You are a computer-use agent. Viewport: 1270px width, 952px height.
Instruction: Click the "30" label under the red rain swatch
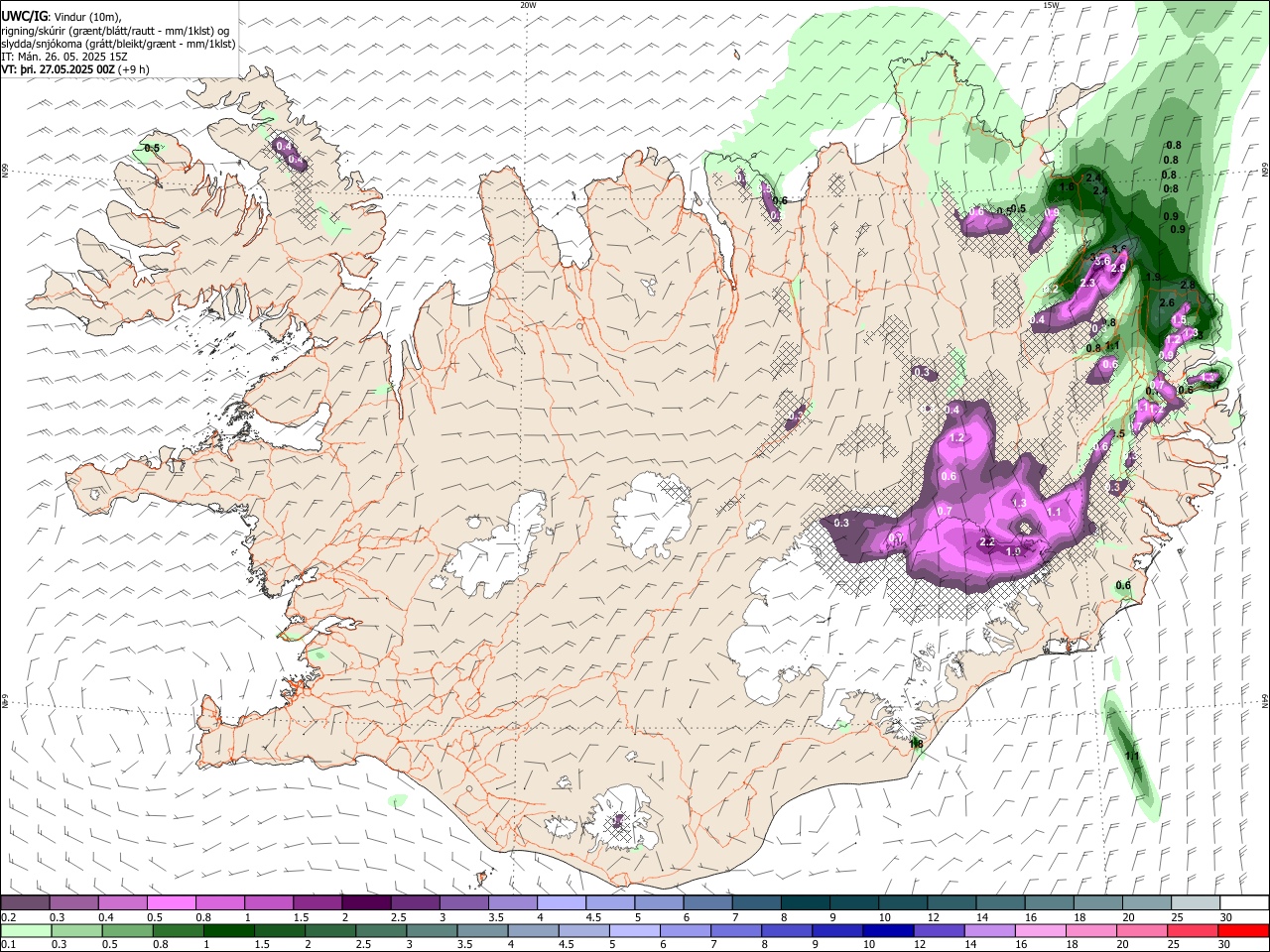click(1224, 944)
